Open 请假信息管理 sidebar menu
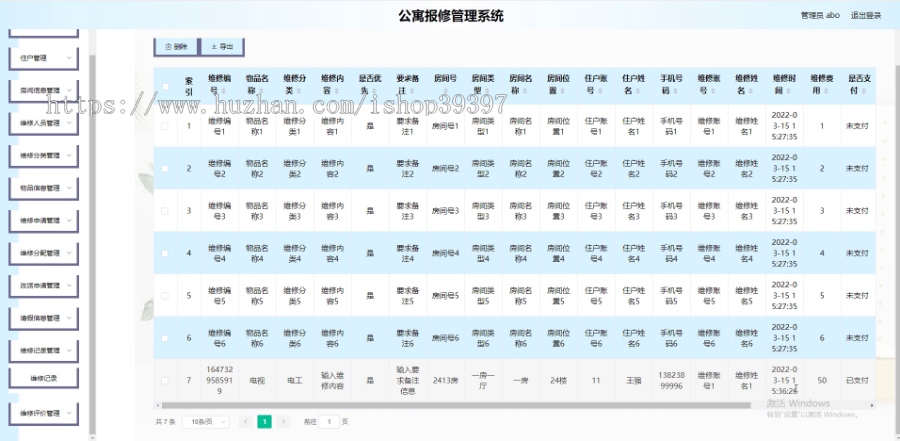900x441 pixels. coord(44,318)
